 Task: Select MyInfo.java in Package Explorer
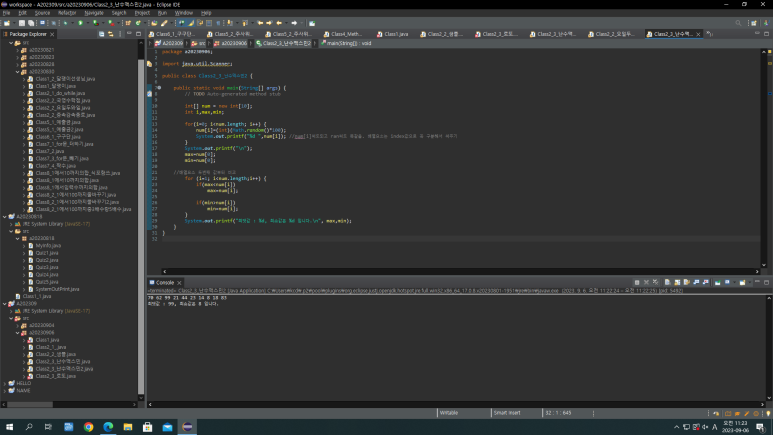[x=48, y=246]
